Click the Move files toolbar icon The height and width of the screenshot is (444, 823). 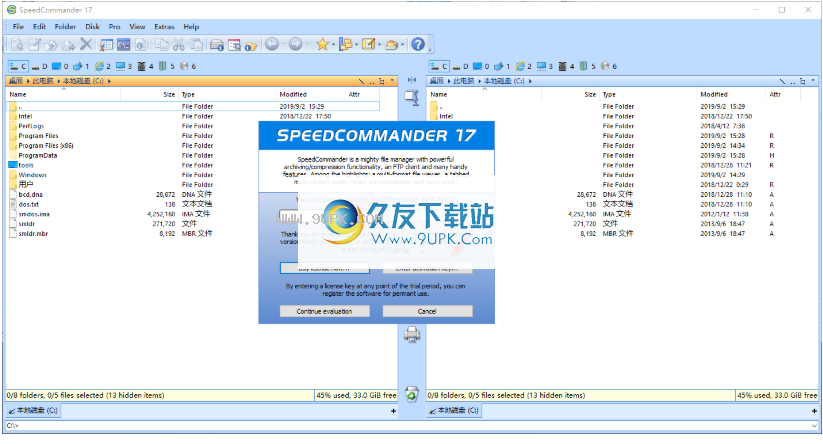(x=69, y=45)
